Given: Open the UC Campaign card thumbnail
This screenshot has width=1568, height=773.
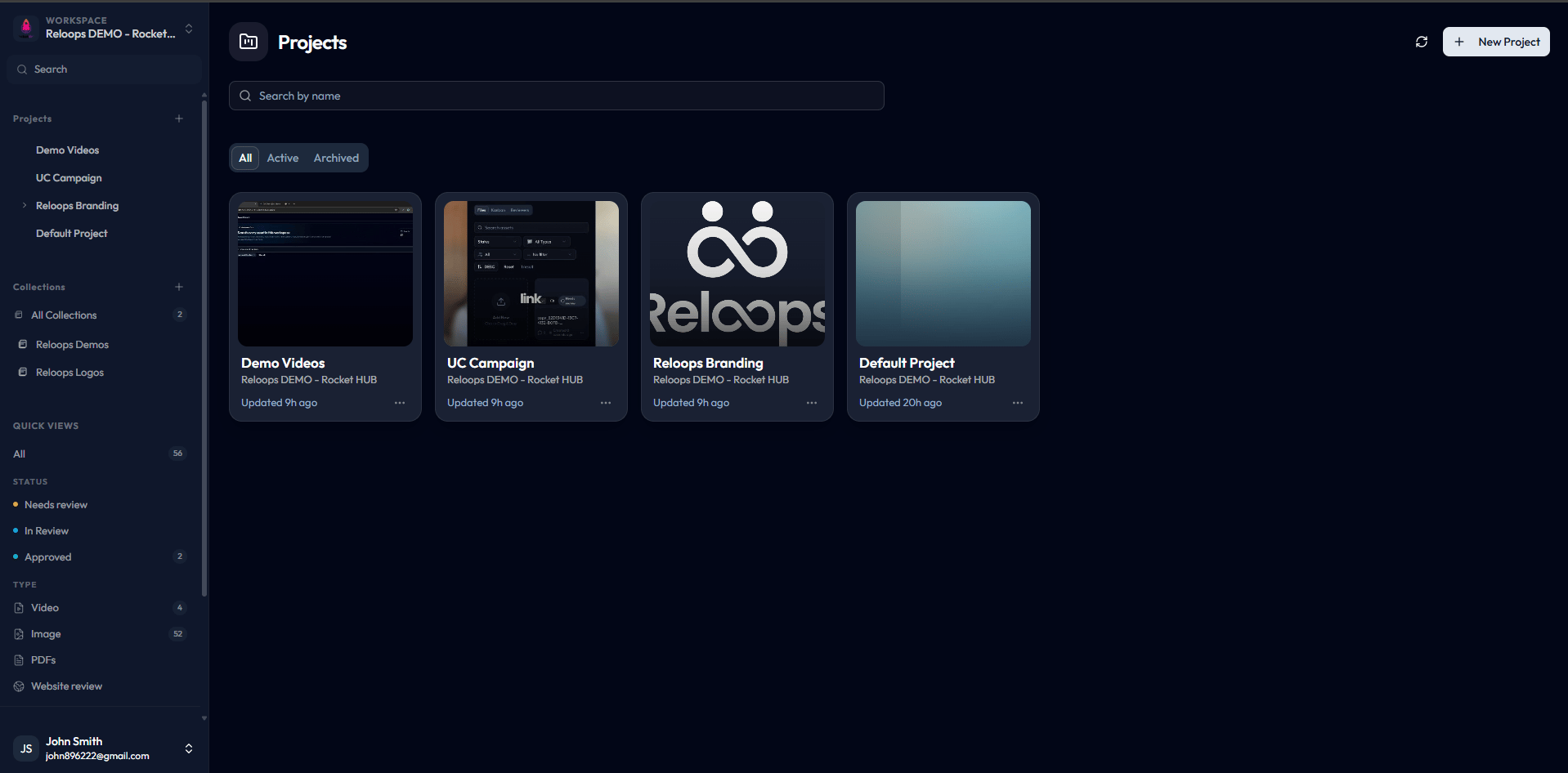Looking at the screenshot, I should pos(531,274).
